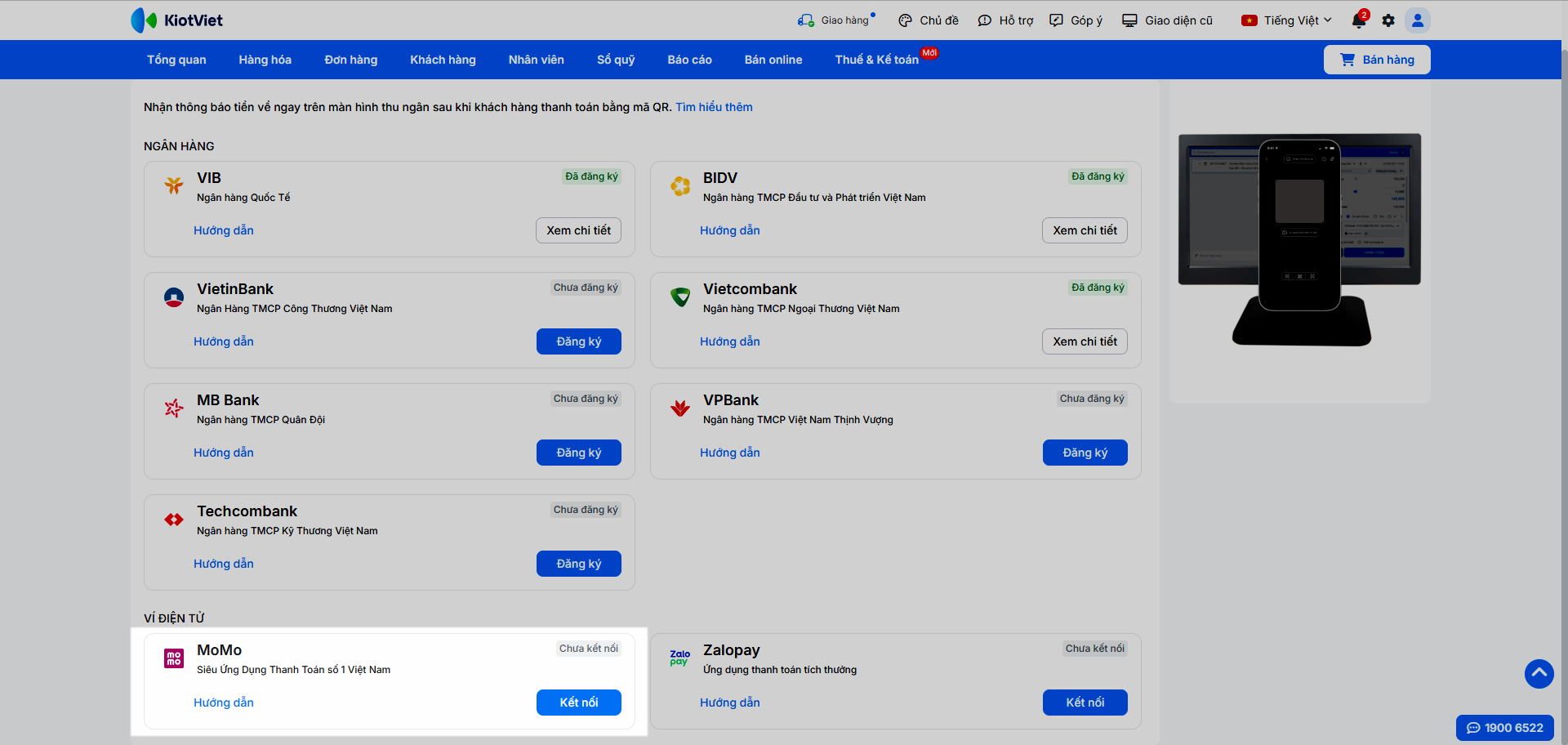Connect MoMo with Kết nối
This screenshot has width=1568, height=745.
click(x=579, y=703)
